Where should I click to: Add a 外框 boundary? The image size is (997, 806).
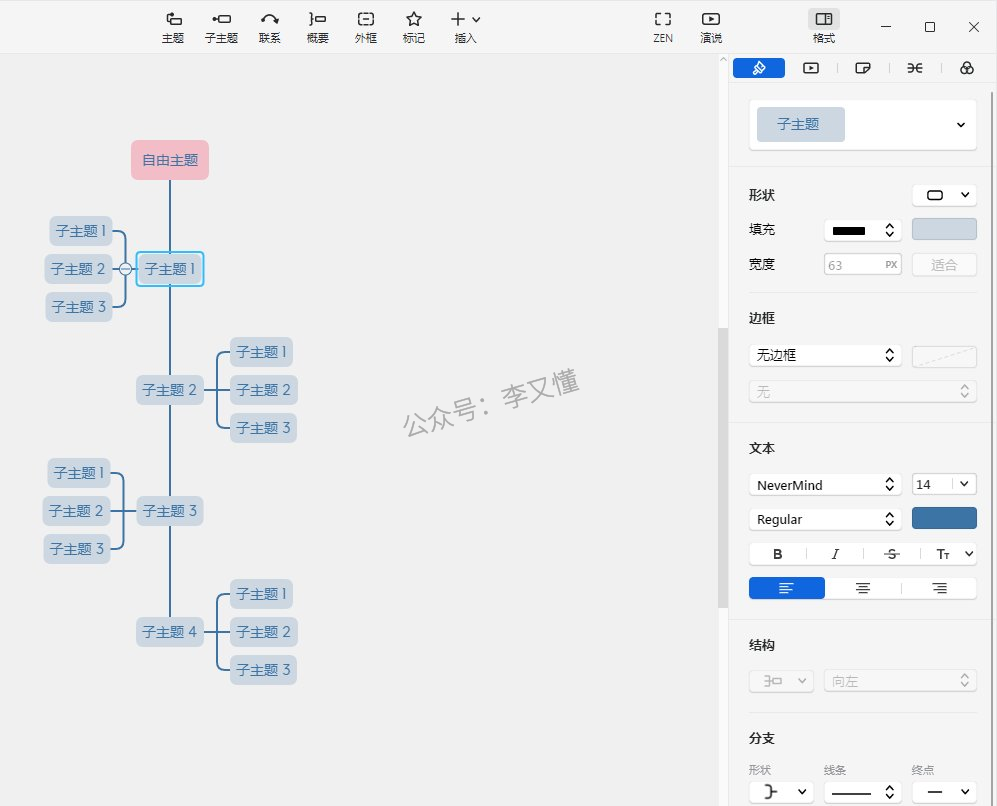(x=366, y=26)
